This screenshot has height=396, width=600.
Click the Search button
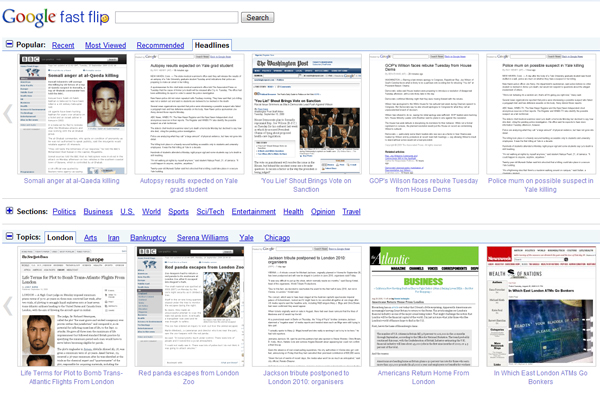[x=258, y=17]
